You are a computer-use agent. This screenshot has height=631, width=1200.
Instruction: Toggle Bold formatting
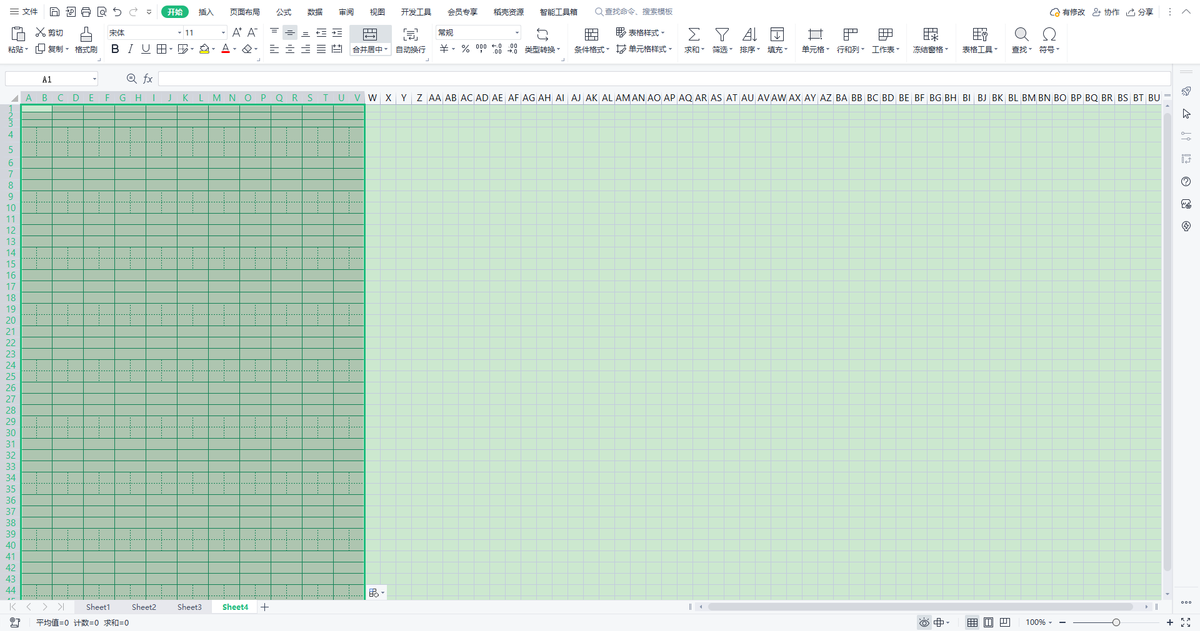(115, 48)
